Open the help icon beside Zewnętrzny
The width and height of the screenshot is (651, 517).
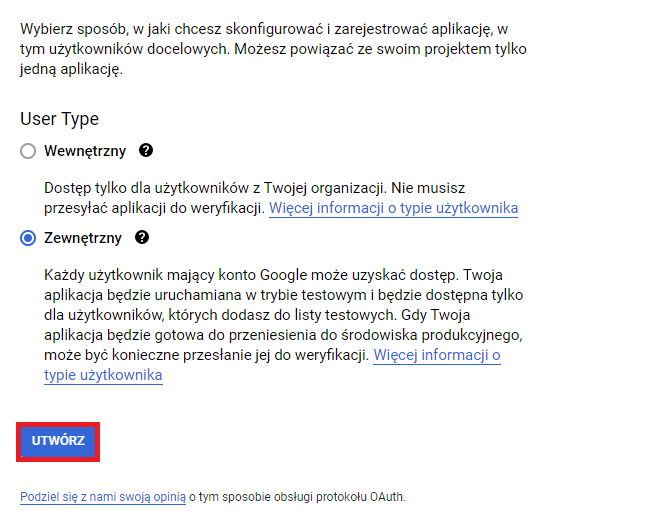pos(142,238)
